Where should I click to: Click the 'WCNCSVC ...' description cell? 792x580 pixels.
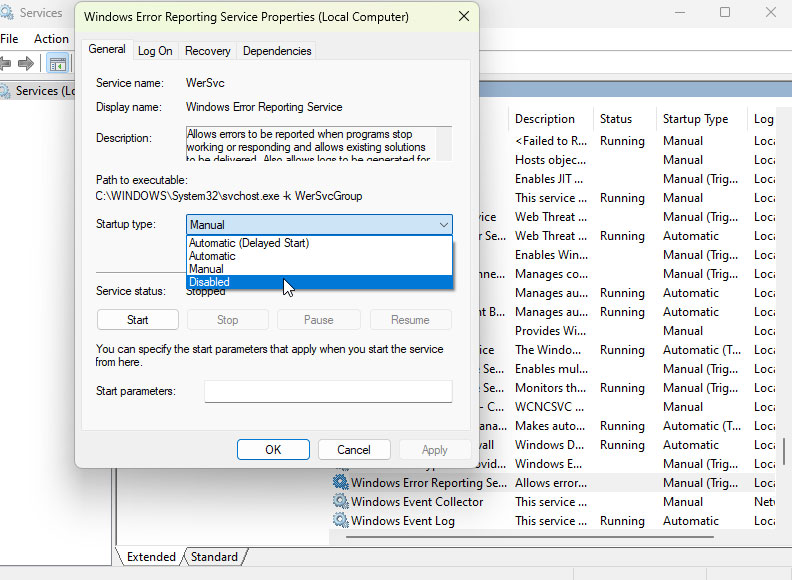coord(550,407)
